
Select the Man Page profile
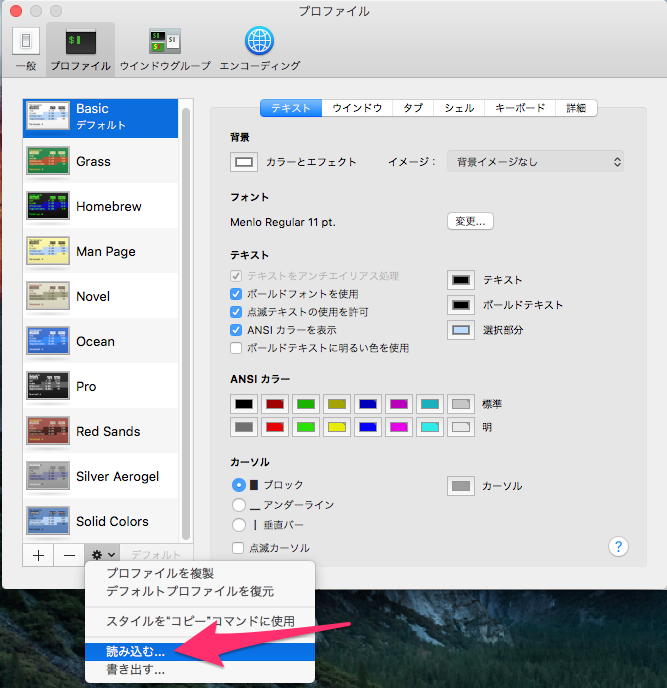point(100,251)
